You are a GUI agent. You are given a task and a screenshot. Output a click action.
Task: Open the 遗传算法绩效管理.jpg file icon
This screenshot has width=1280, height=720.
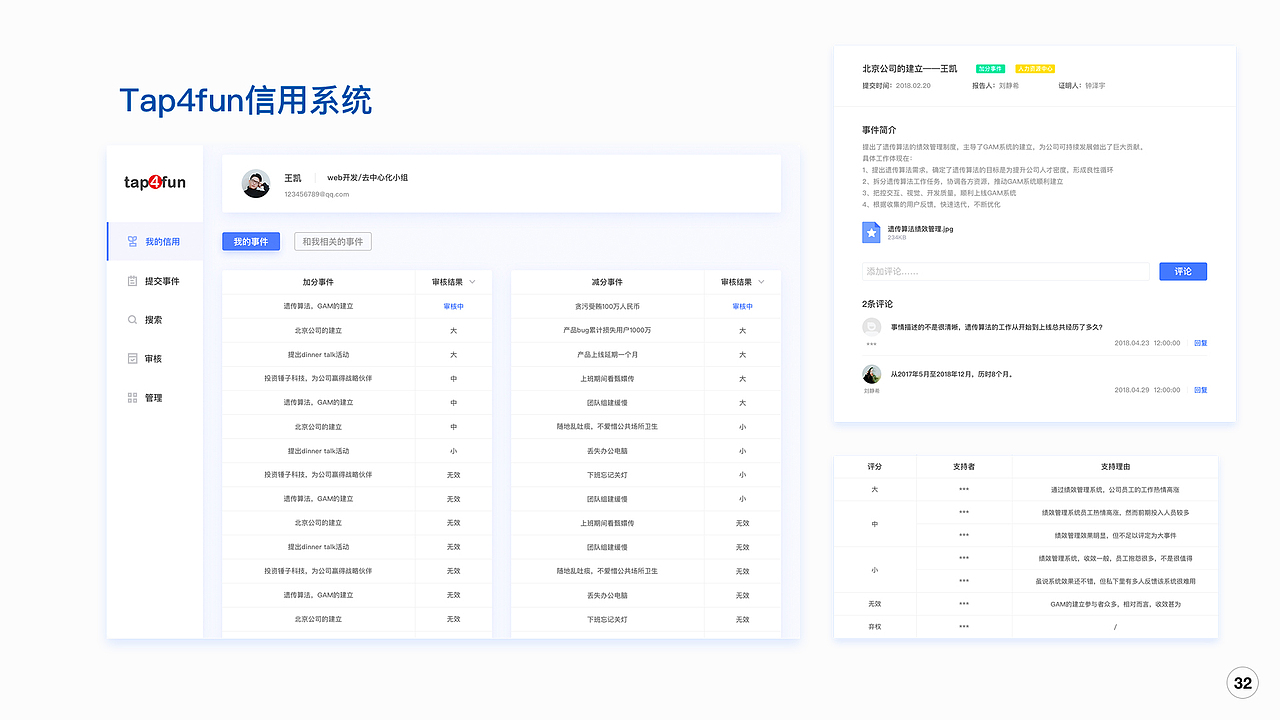click(x=871, y=232)
